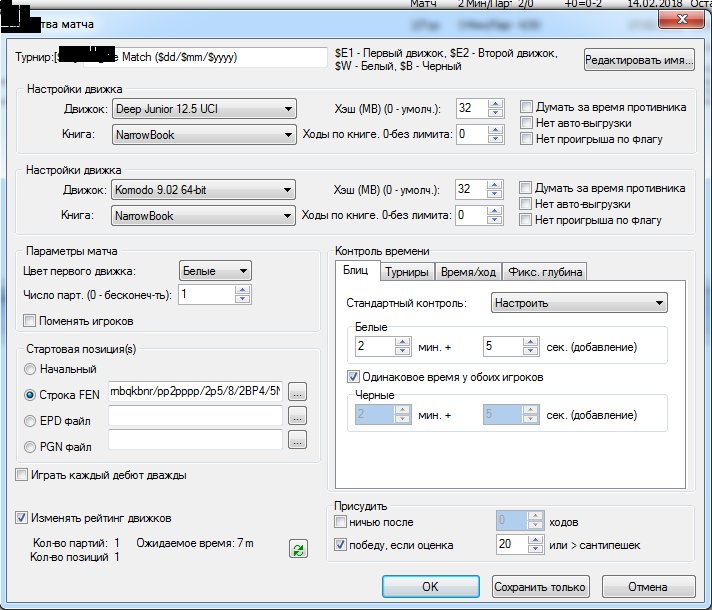This screenshot has width=712, height=610.
Task: Click the Редактировать имя... button
Action: click(x=638, y=60)
